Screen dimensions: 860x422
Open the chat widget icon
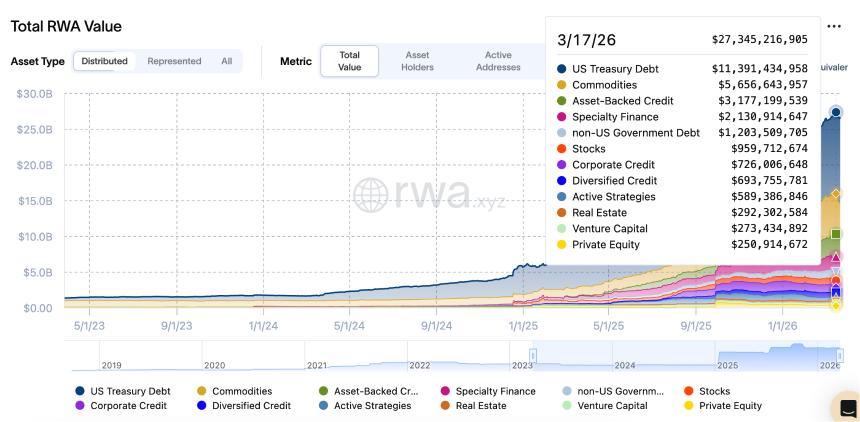(847, 407)
